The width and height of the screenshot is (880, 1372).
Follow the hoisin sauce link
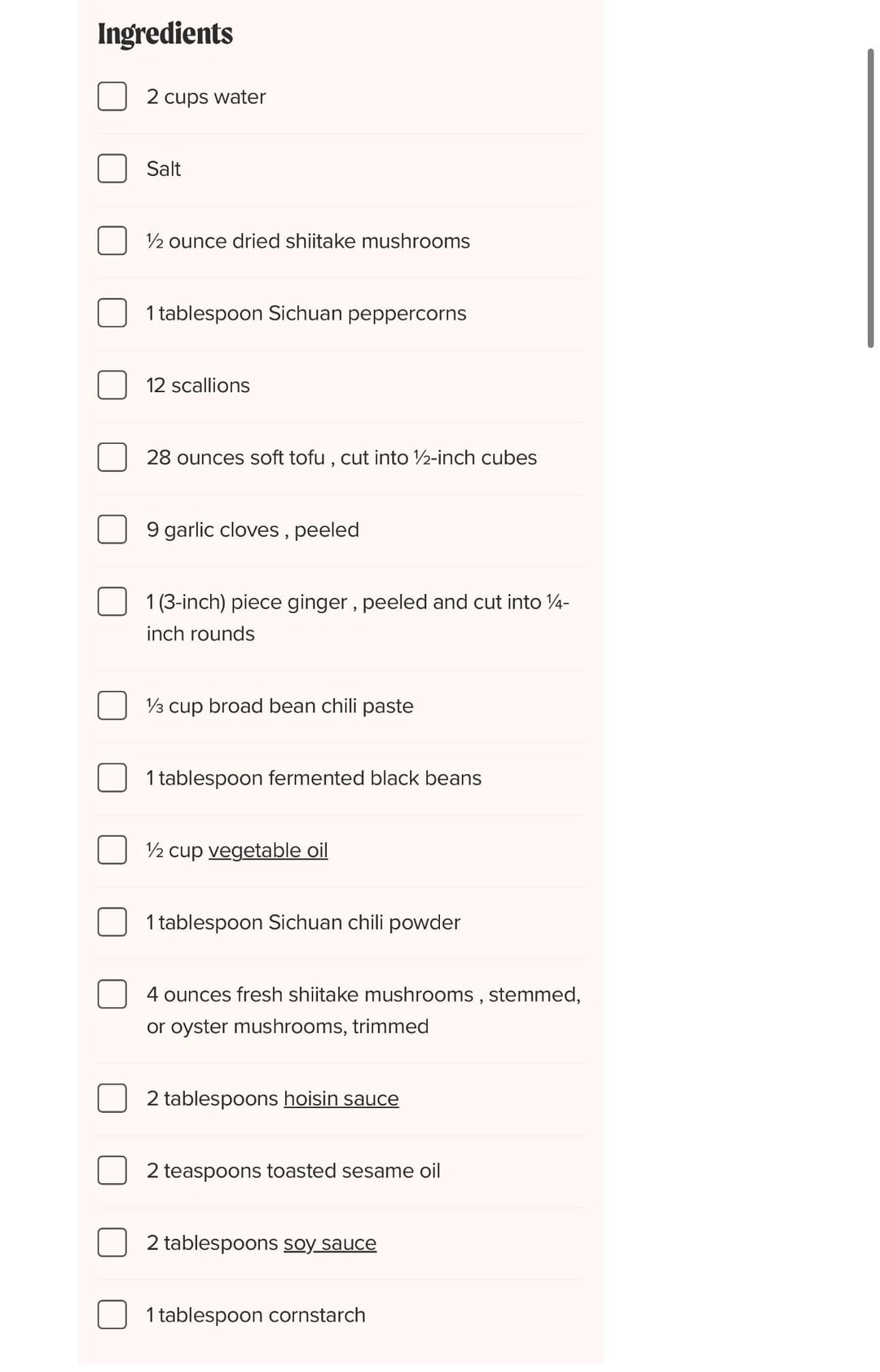tap(341, 1099)
